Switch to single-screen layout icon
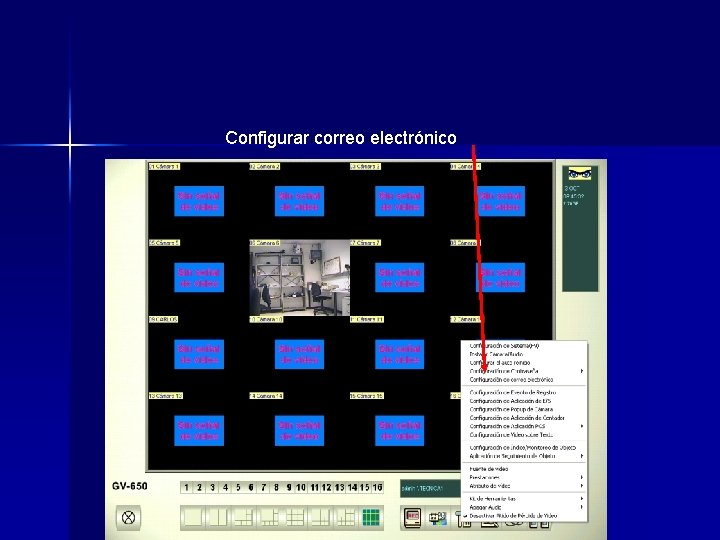 [193, 518]
